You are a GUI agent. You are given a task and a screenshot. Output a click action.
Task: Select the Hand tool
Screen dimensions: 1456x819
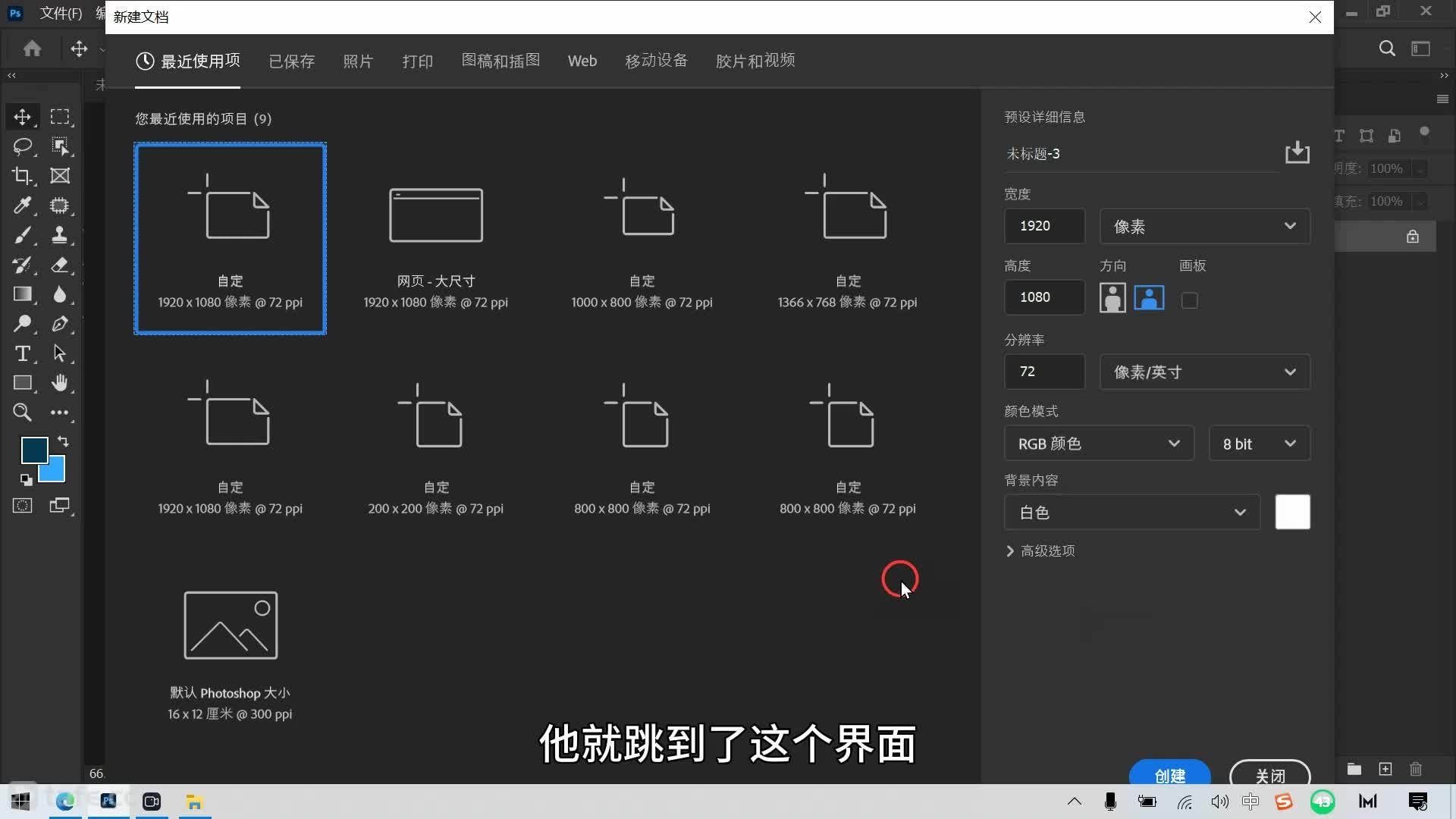pos(60,383)
